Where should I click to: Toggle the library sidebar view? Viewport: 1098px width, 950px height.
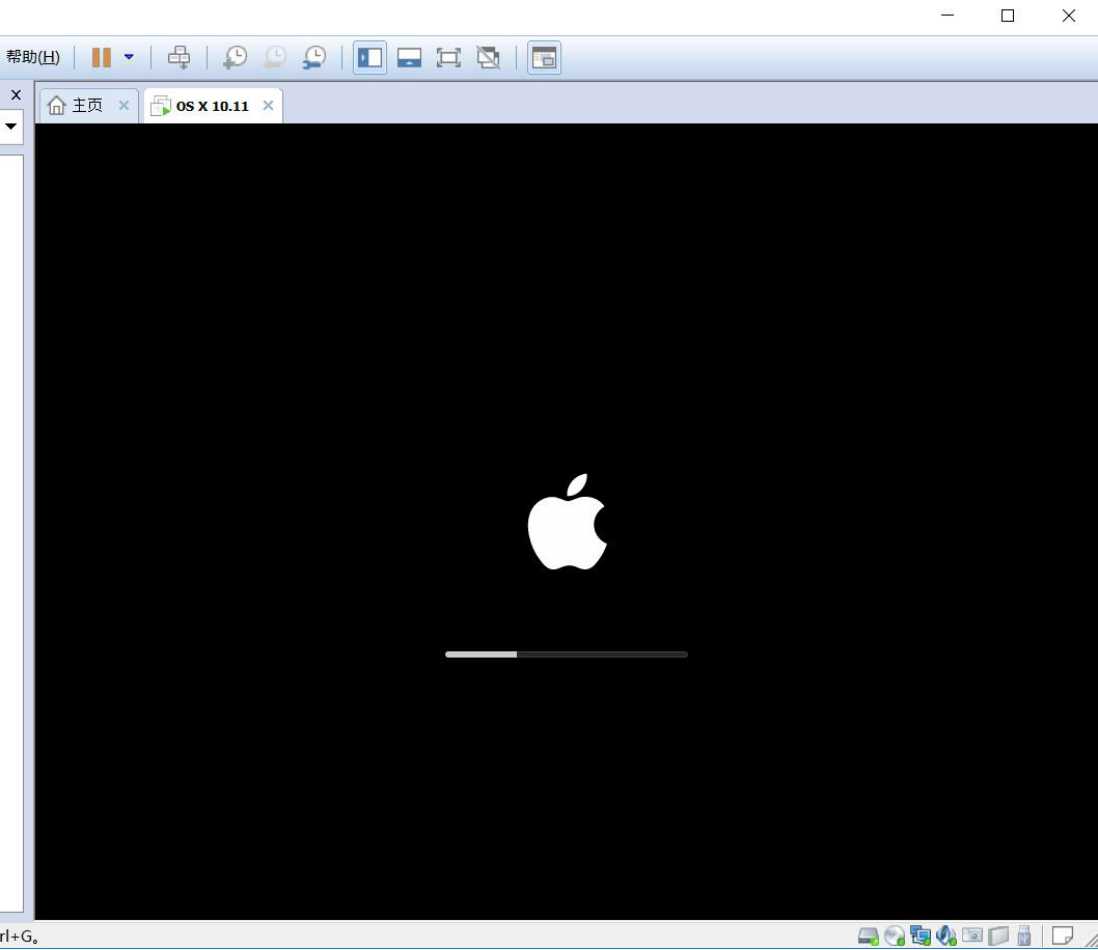coord(370,58)
